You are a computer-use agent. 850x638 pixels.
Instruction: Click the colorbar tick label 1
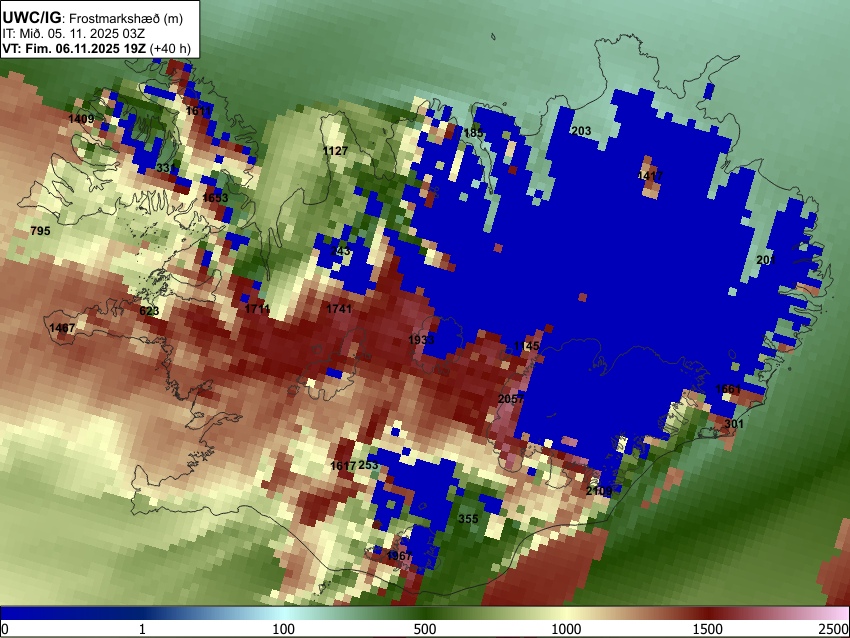pos(142,629)
